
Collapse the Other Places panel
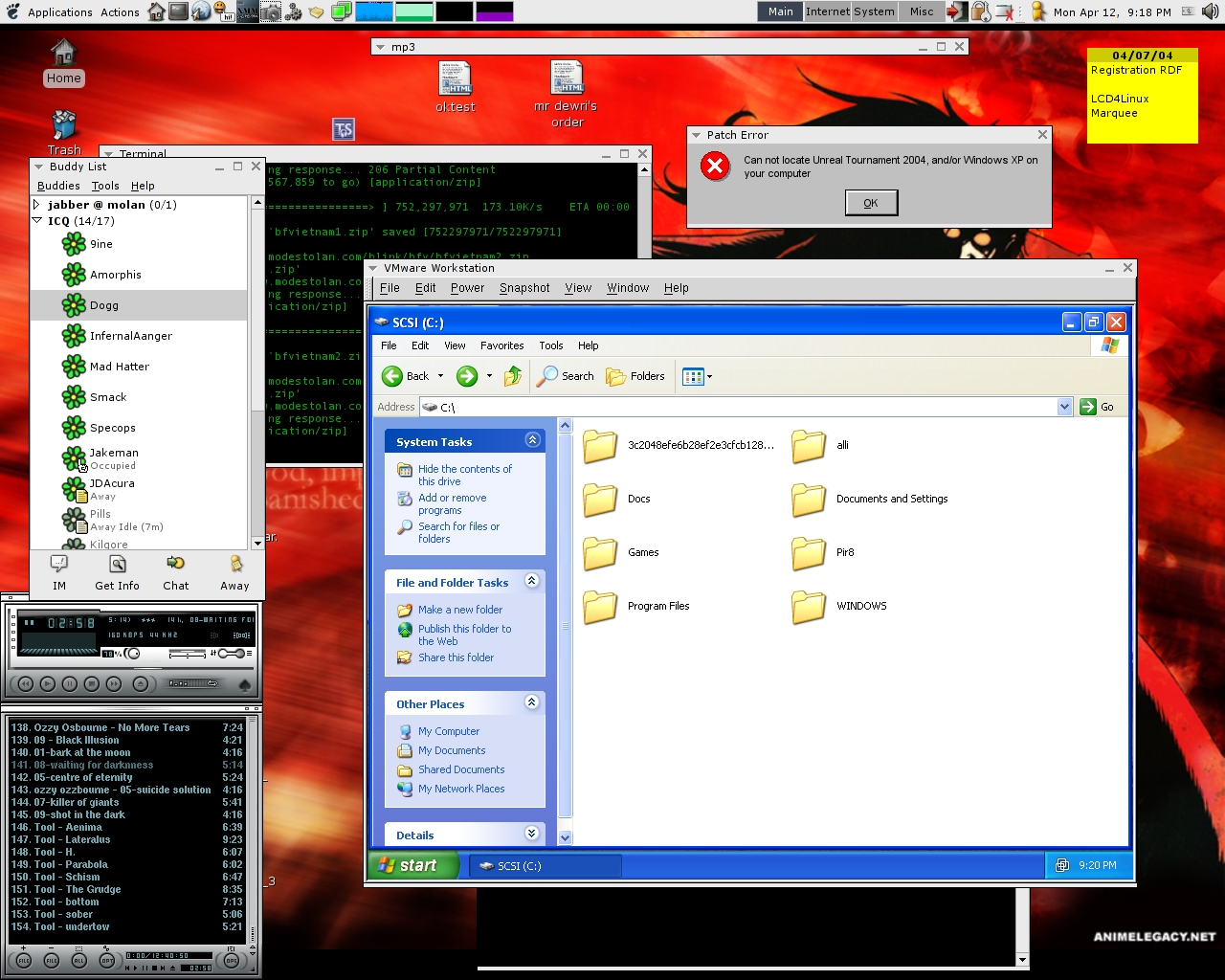coord(533,702)
